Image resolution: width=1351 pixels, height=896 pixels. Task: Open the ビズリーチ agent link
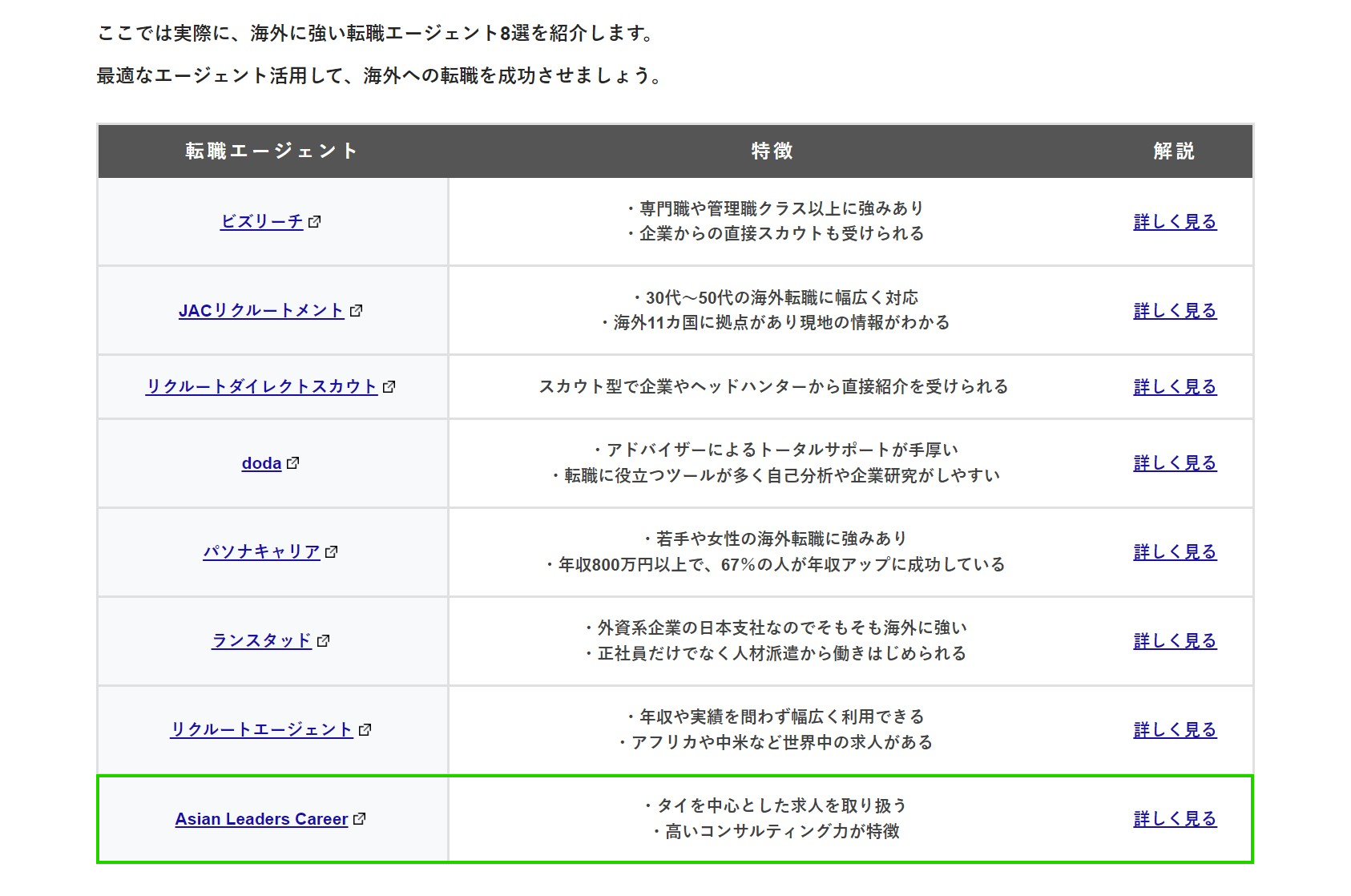[x=262, y=221]
